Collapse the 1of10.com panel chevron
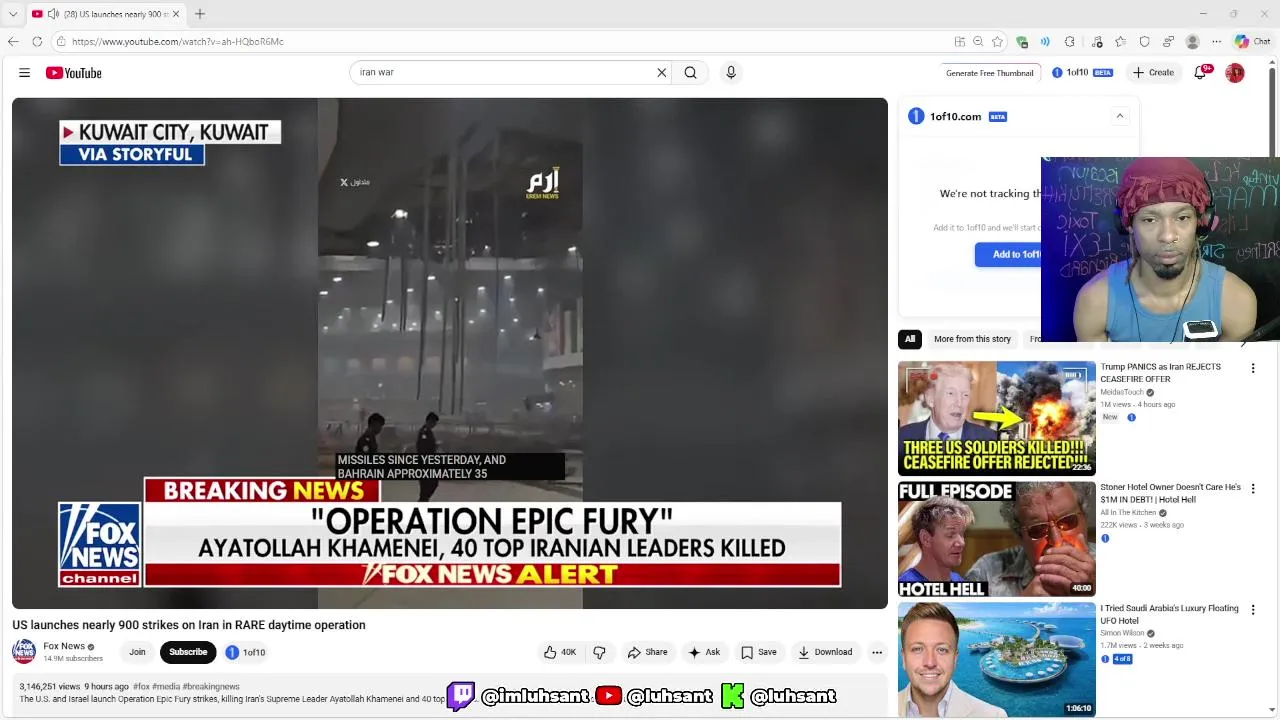Screen dimensions: 1280x720 (1120, 116)
